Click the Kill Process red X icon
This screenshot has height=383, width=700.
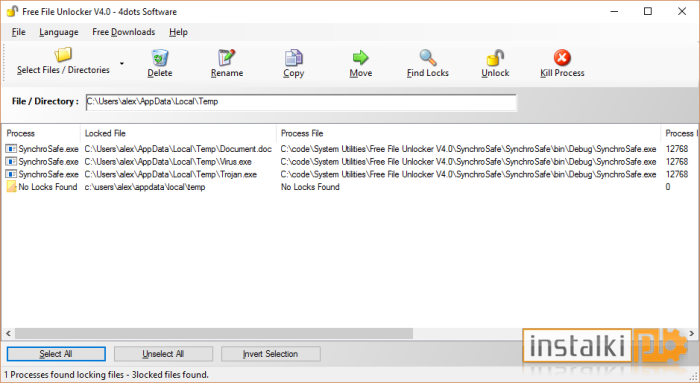click(562, 58)
